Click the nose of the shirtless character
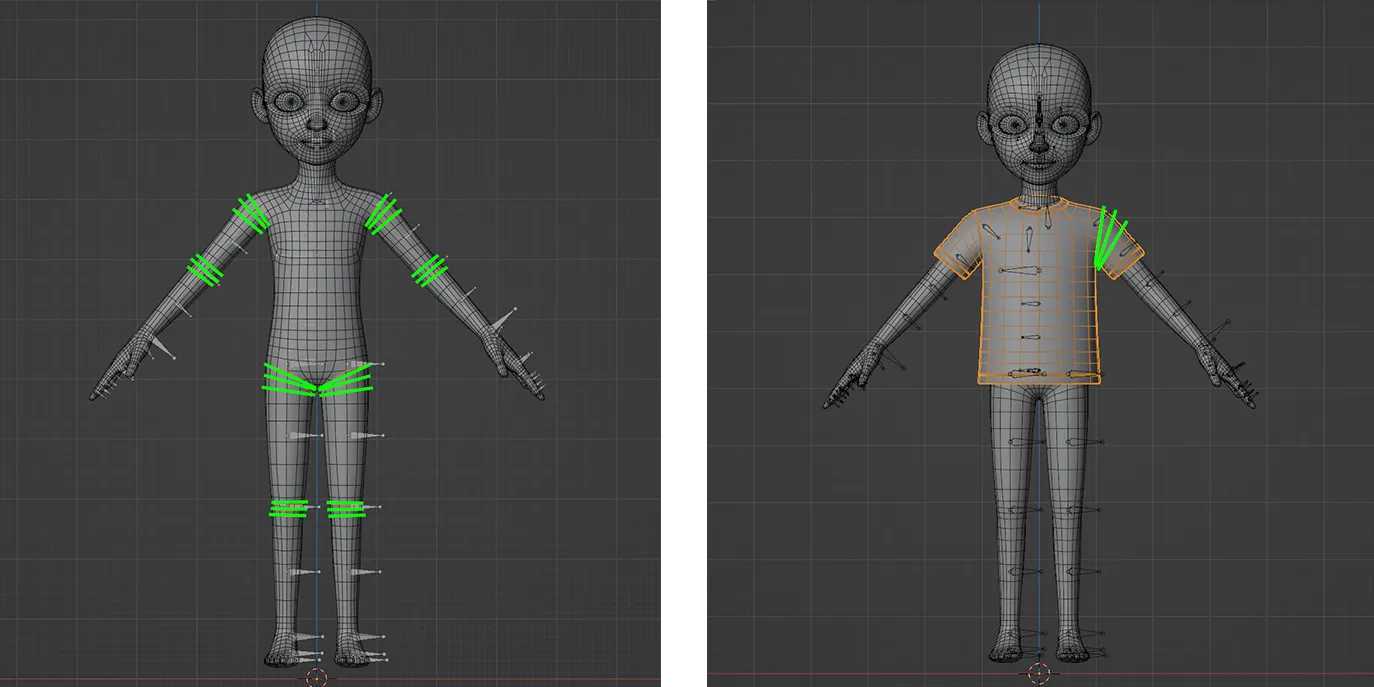Viewport: 1374px width, 687px height. pos(317,124)
